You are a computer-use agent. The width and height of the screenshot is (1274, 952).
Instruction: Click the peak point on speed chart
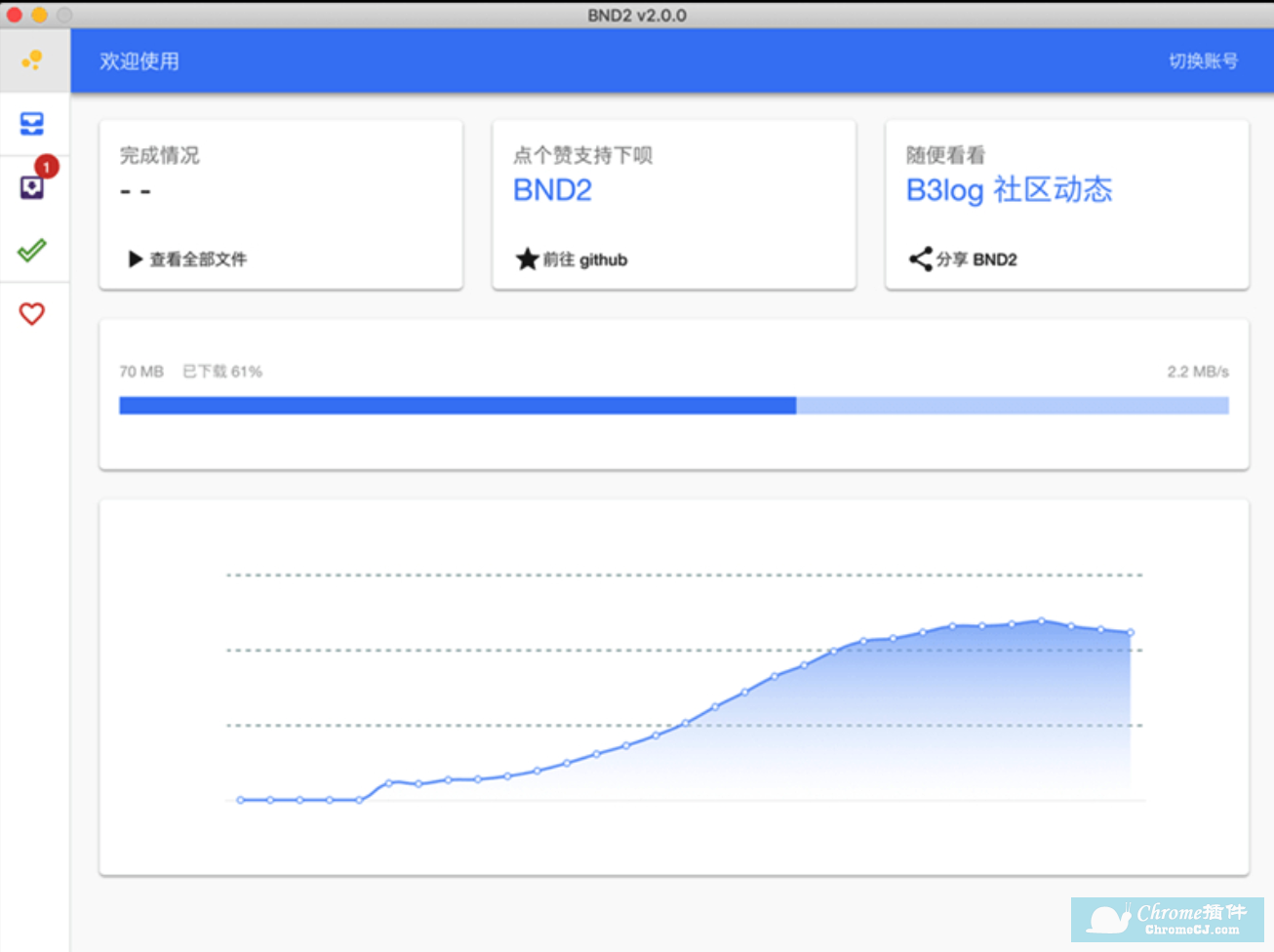(1042, 620)
